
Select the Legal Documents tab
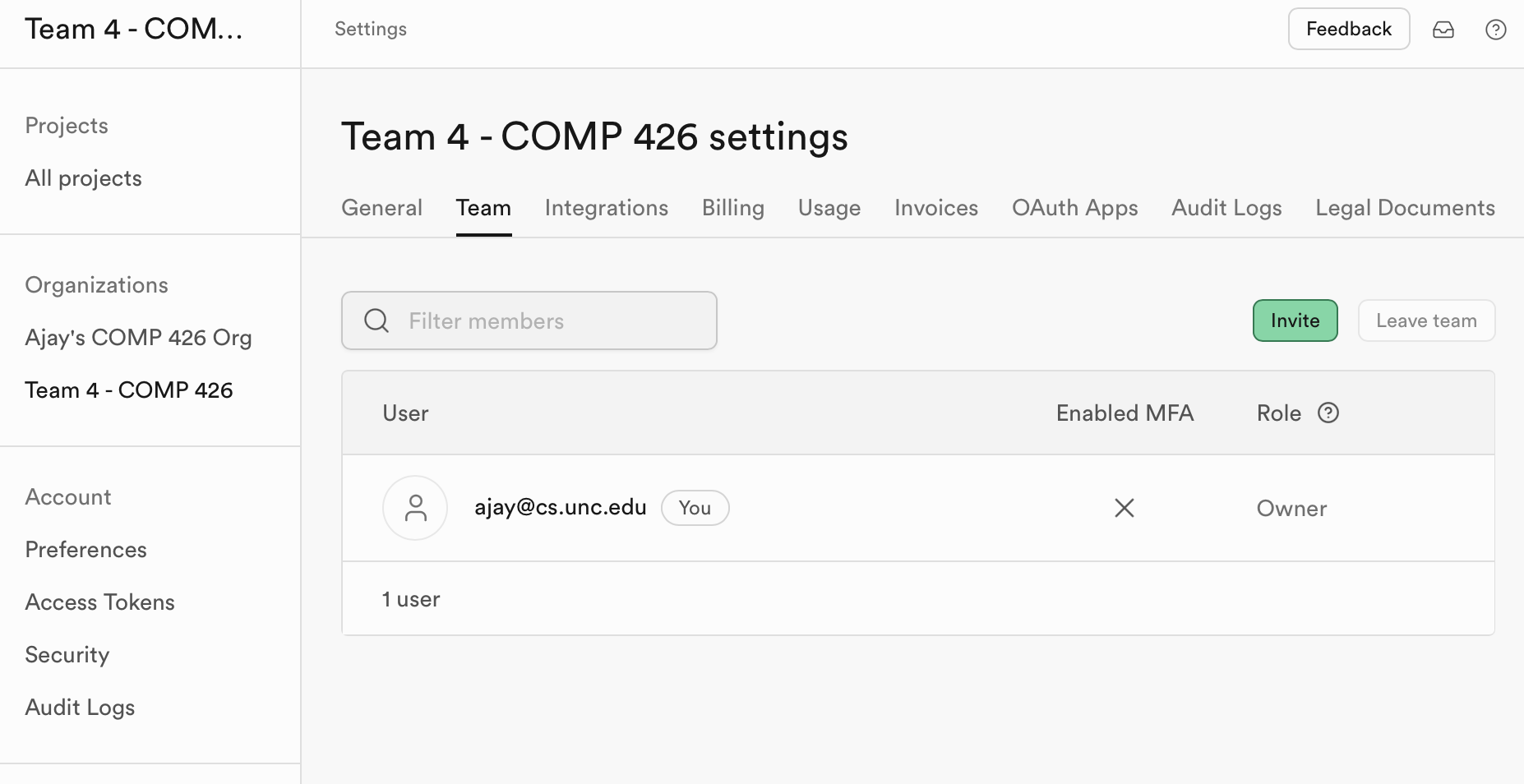tap(1406, 208)
